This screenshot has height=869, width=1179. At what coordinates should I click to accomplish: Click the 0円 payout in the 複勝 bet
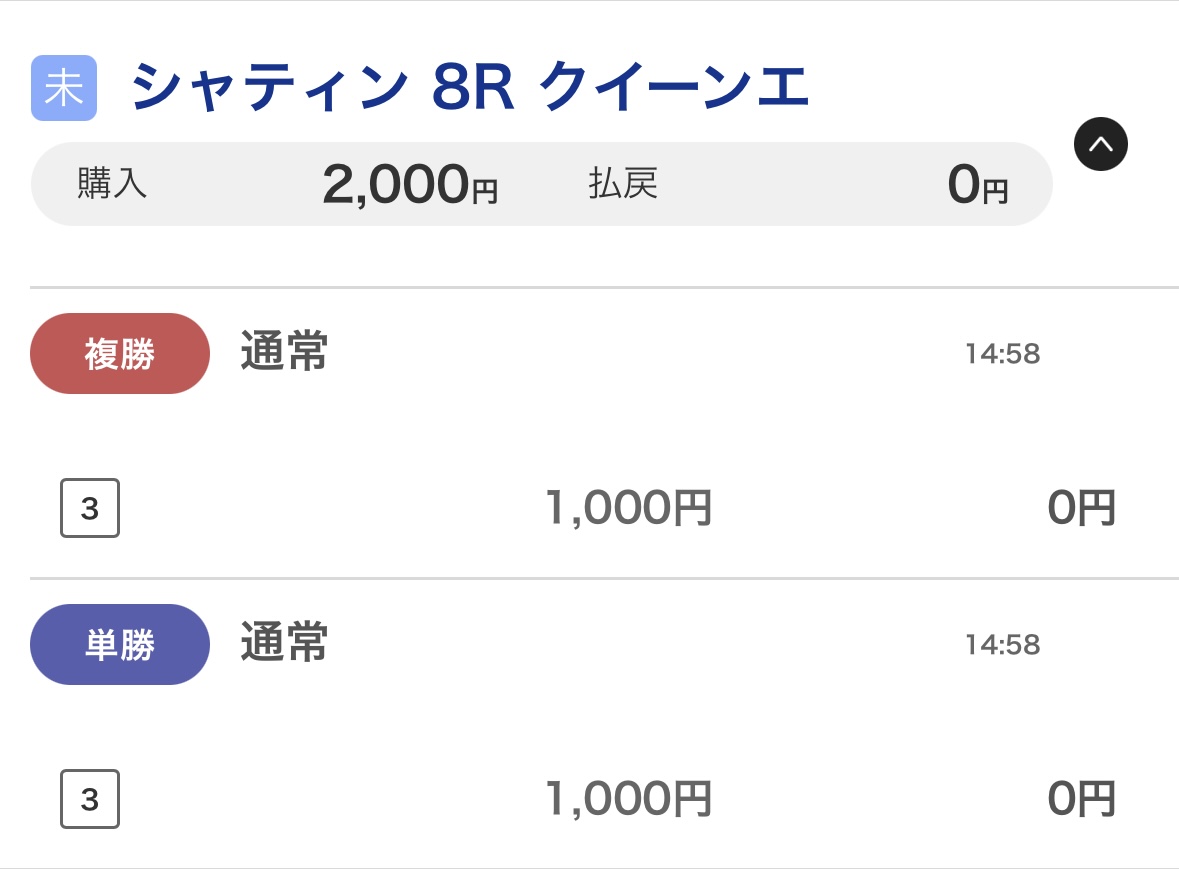click(x=1081, y=508)
